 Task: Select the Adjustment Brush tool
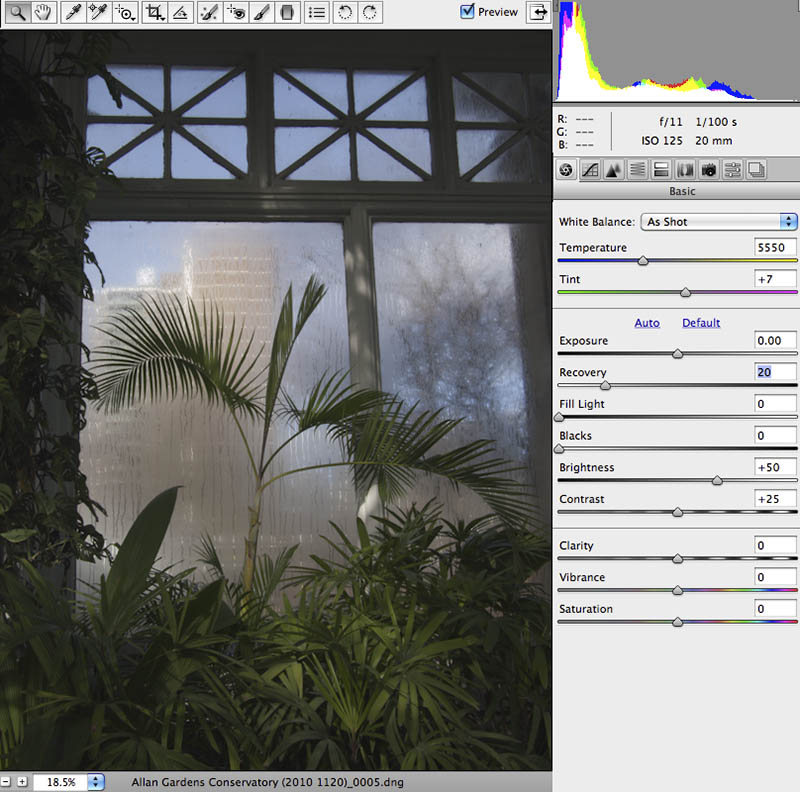[x=261, y=13]
